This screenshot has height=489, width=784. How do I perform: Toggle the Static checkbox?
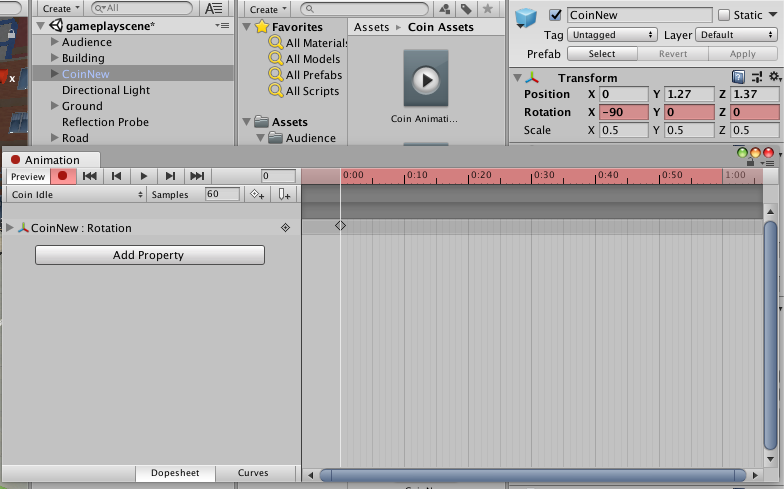pyautogui.click(x=724, y=15)
